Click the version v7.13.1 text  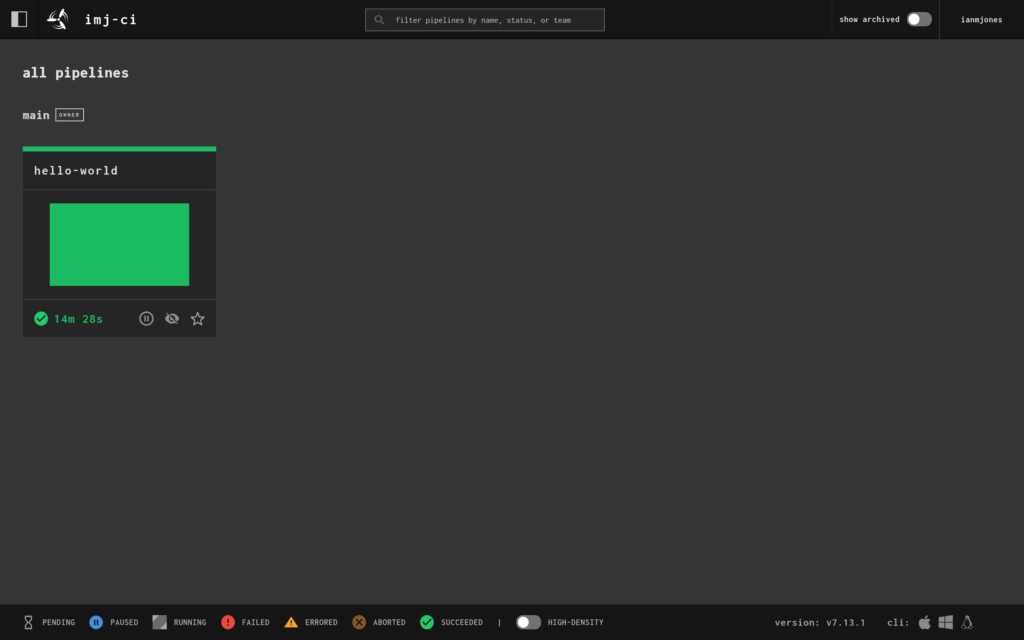[820, 623]
